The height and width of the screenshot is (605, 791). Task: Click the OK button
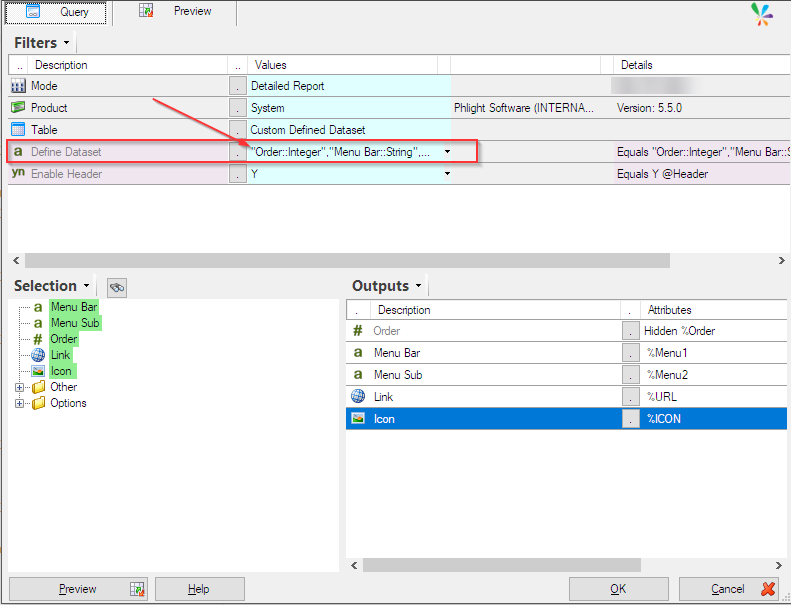618,589
